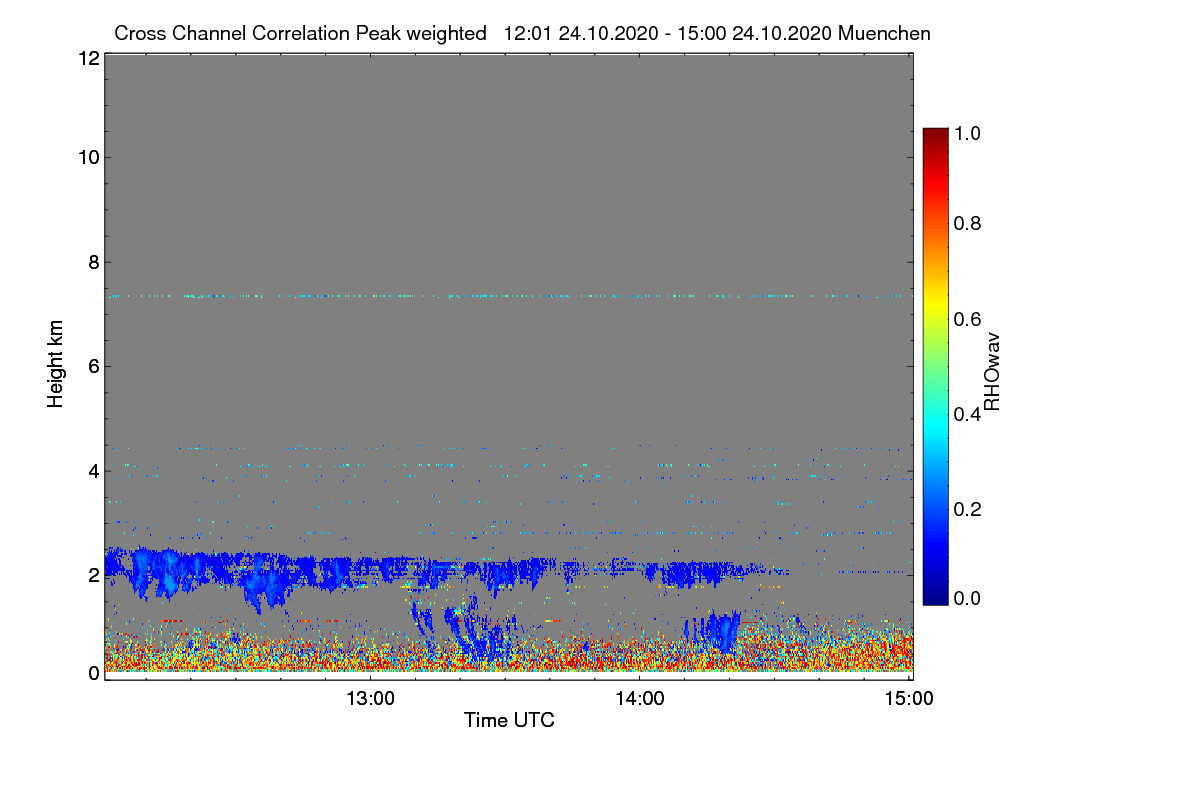Click the '0.2' colorbar tick label
Viewport: 1200px width, 800px height.
966,509
